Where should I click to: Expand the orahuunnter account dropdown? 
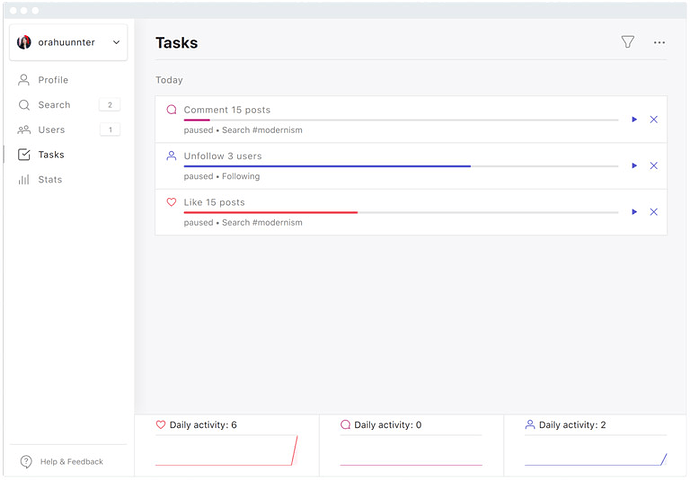[116, 42]
